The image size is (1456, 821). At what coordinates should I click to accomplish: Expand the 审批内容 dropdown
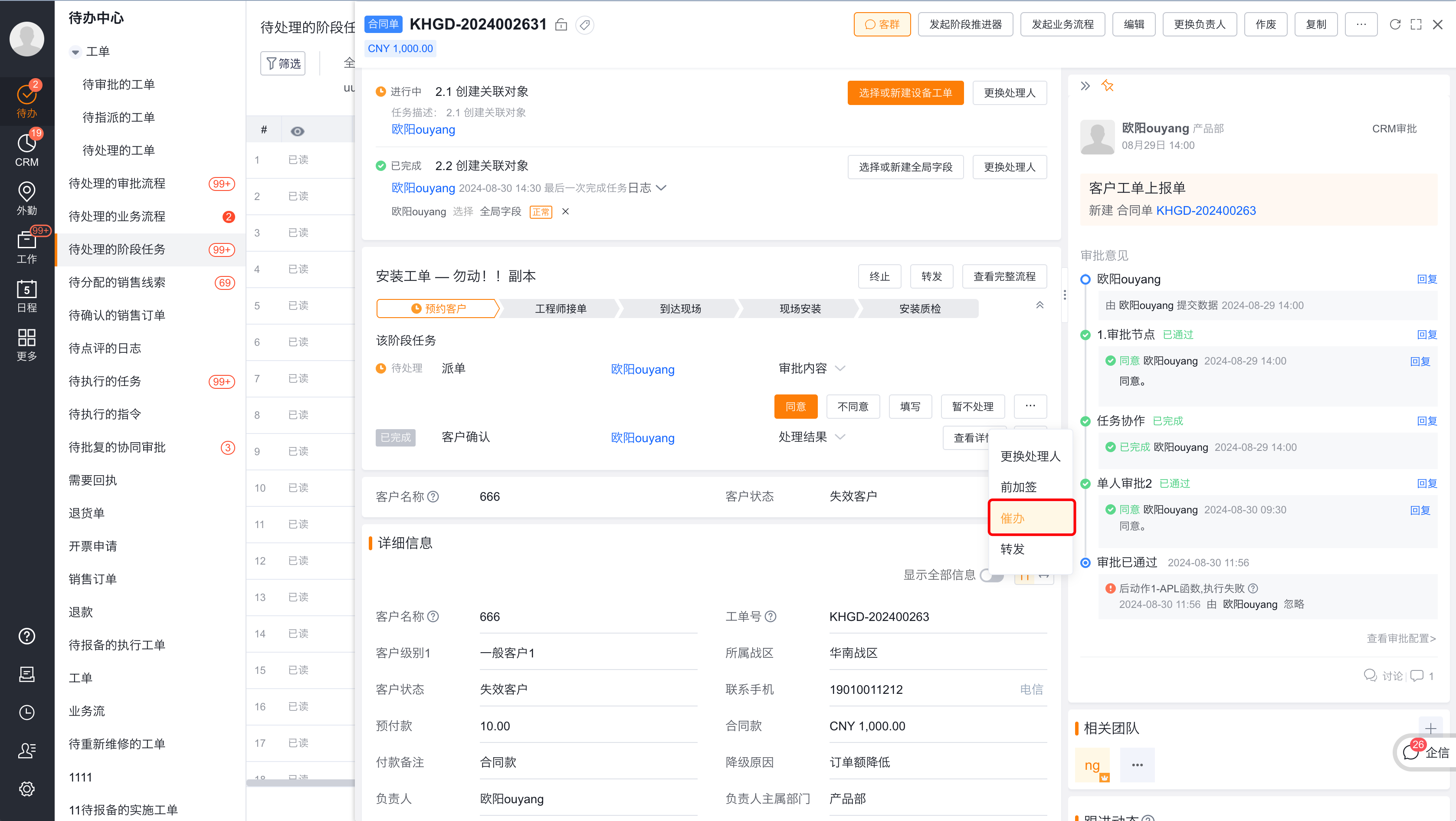coord(840,369)
